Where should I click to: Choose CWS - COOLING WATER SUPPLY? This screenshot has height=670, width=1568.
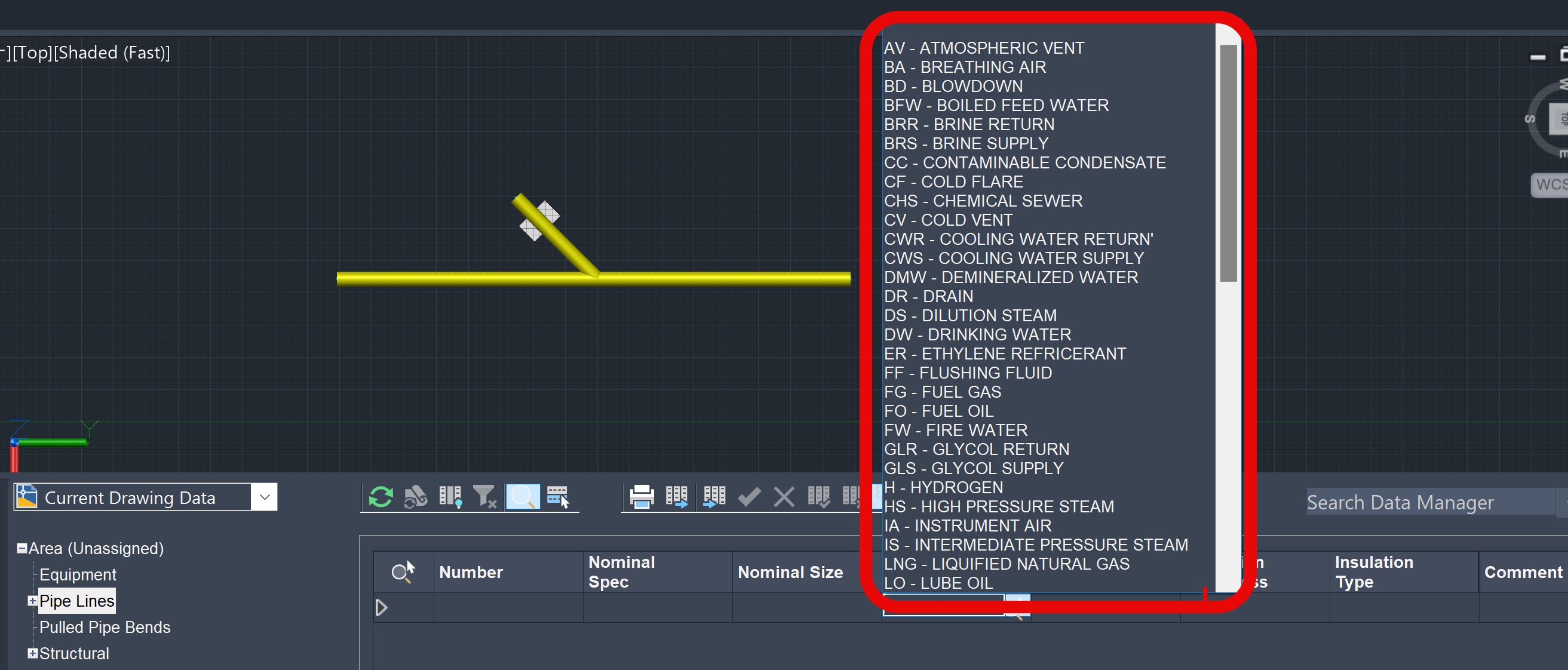coord(1014,258)
